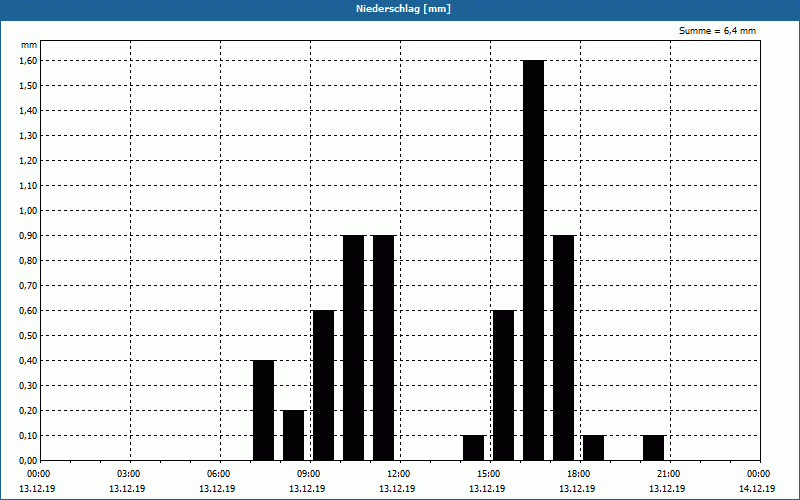Pick the 1,30 y-axis value
Screen dimensions: 800x500
pyautogui.click(x=28, y=135)
